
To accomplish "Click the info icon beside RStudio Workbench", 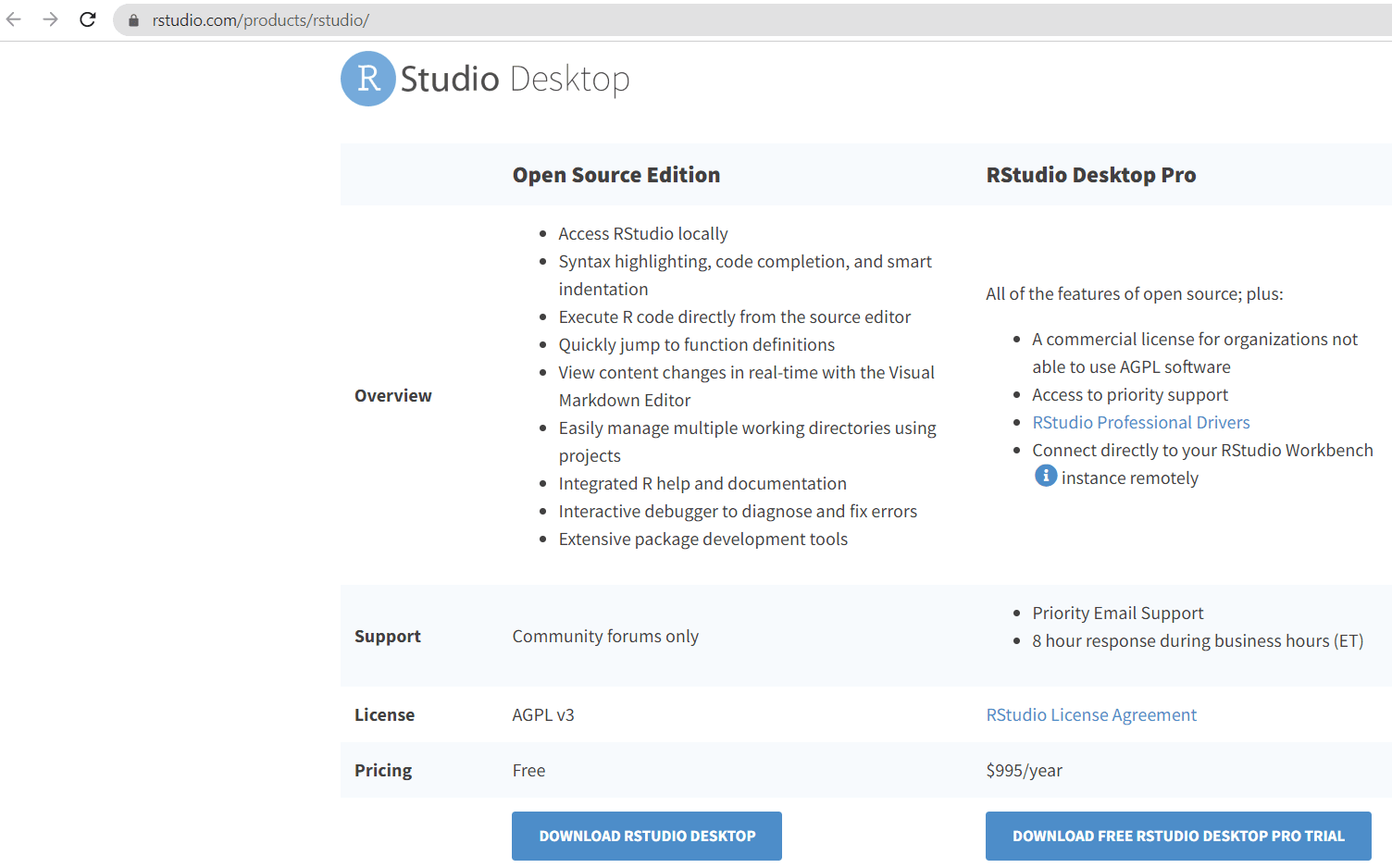I will [1046, 476].
